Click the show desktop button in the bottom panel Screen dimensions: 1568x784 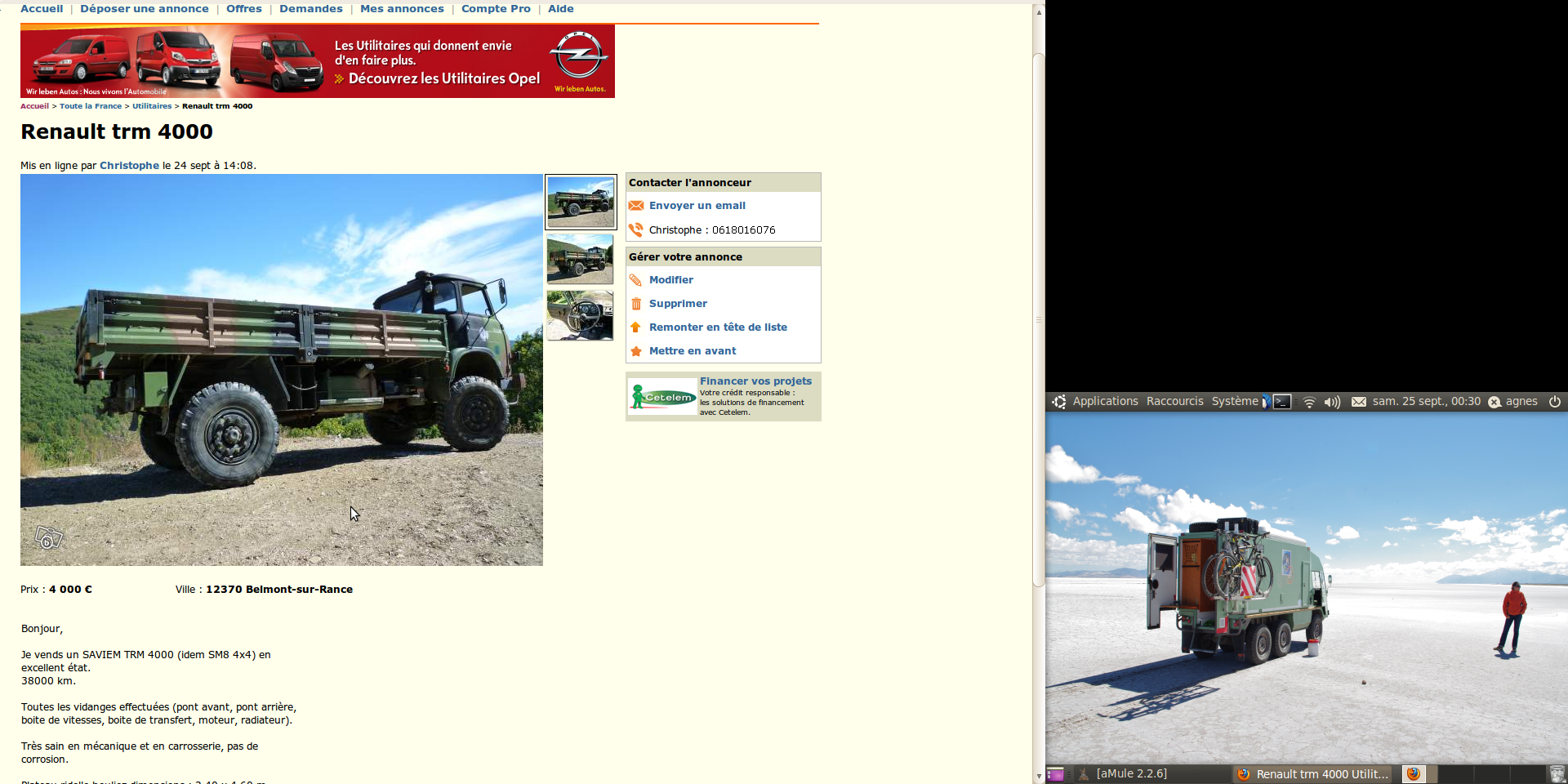point(1055,774)
